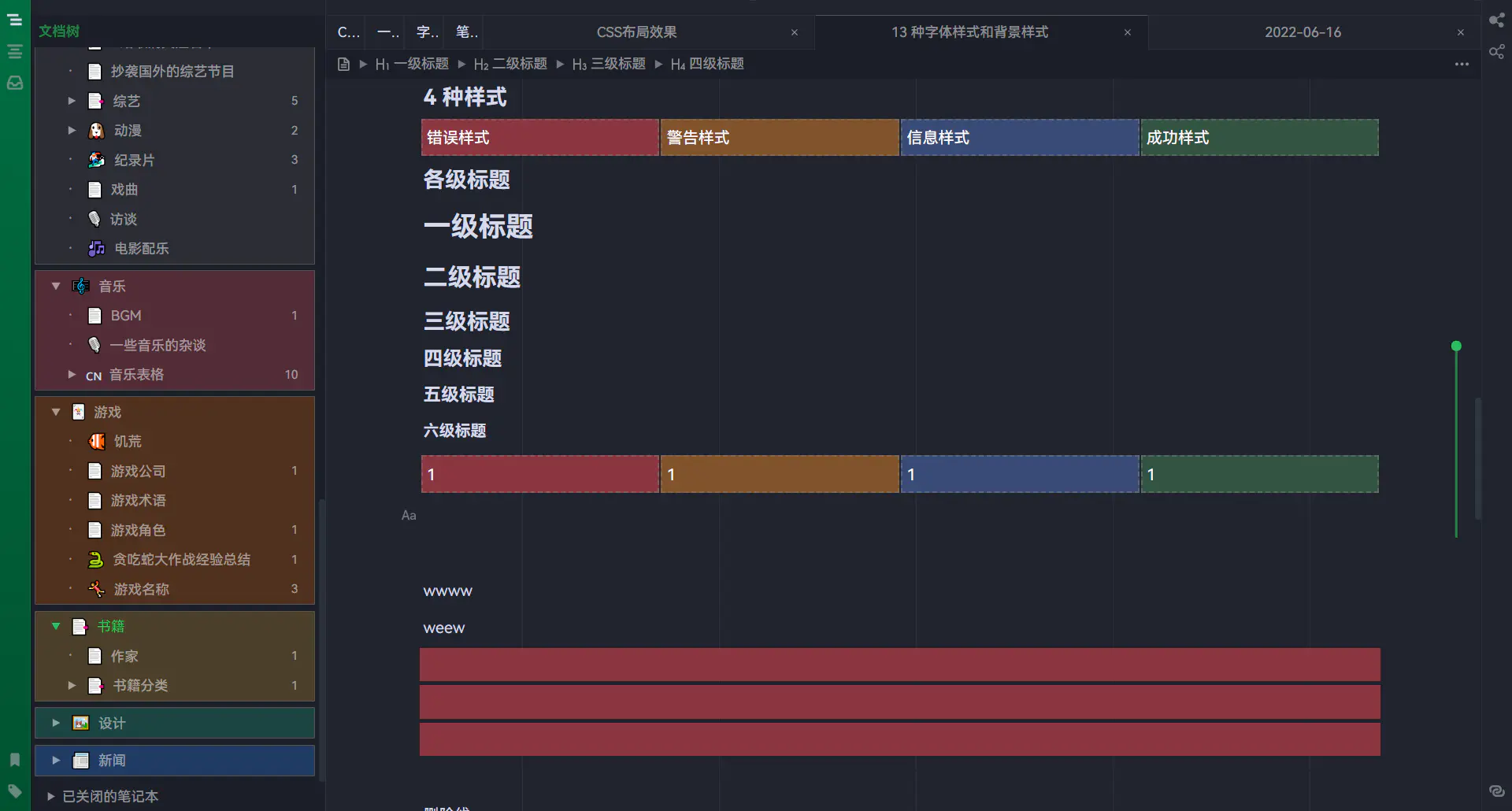
Task: Open the inbox panel icon
Action: [14, 83]
